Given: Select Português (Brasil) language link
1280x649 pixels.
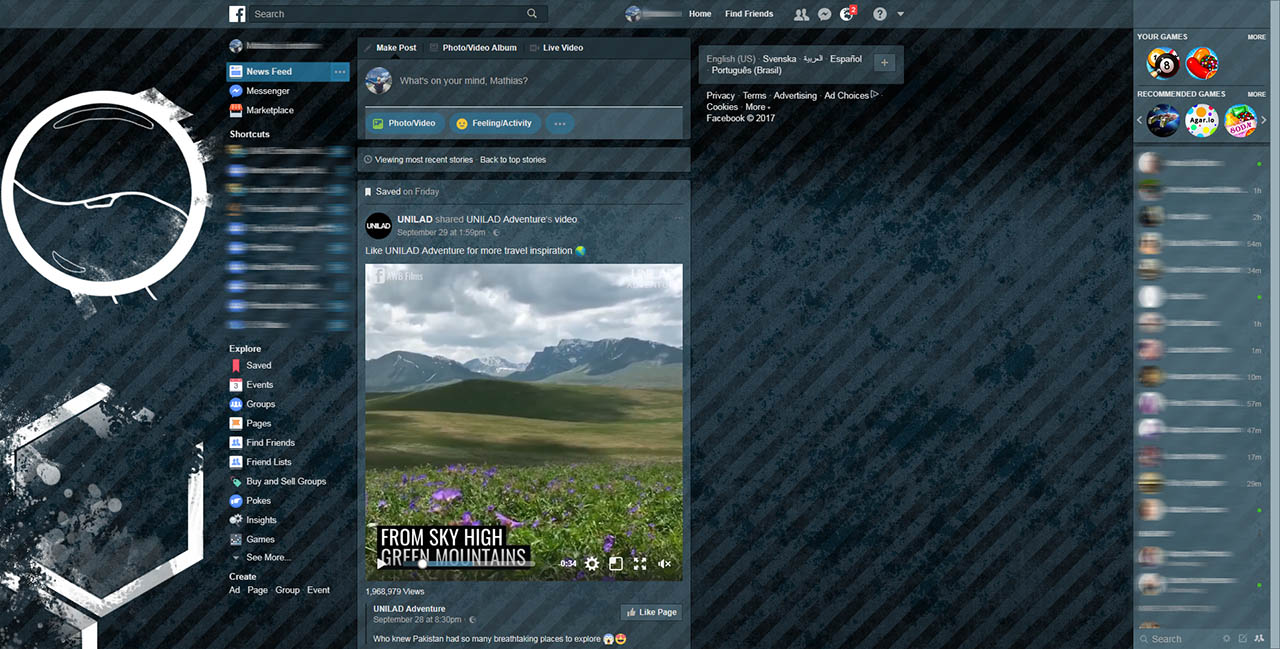Looking at the screenshot, I should 746,71.
